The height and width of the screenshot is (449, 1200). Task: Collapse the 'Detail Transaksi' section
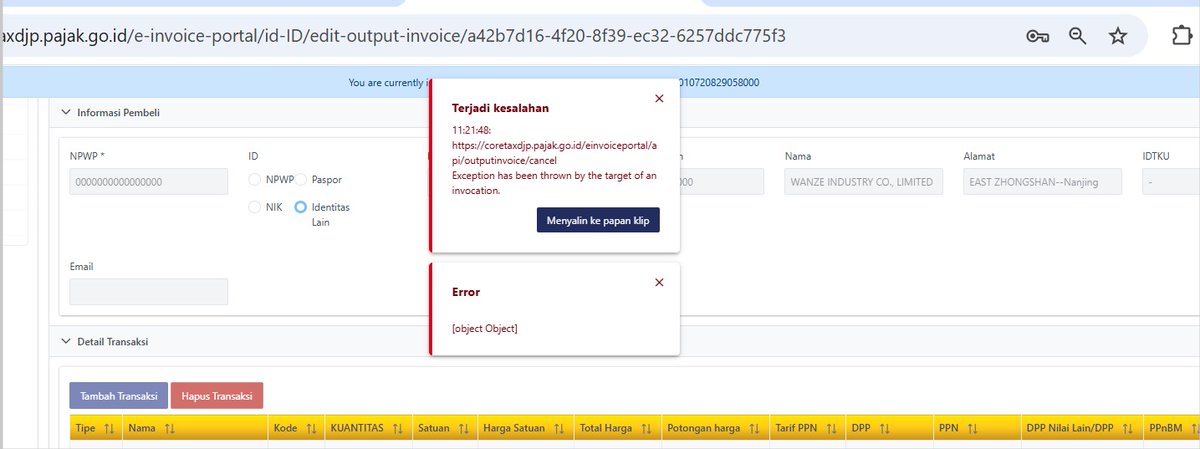66,342
